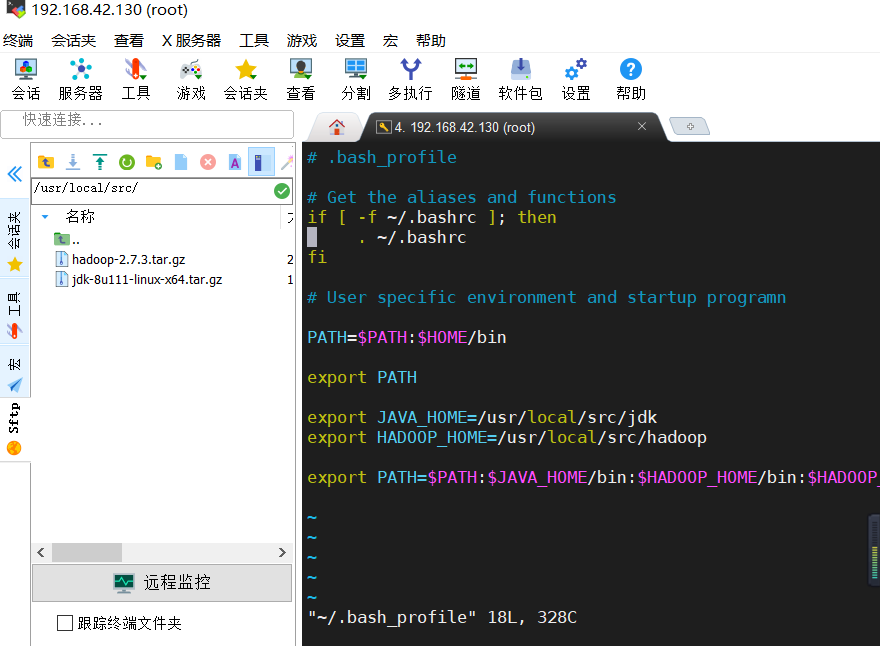This screenshot has width=880, height=646.
Task: Click the file list horizontal scrollbar thumb
Action: 87,552
